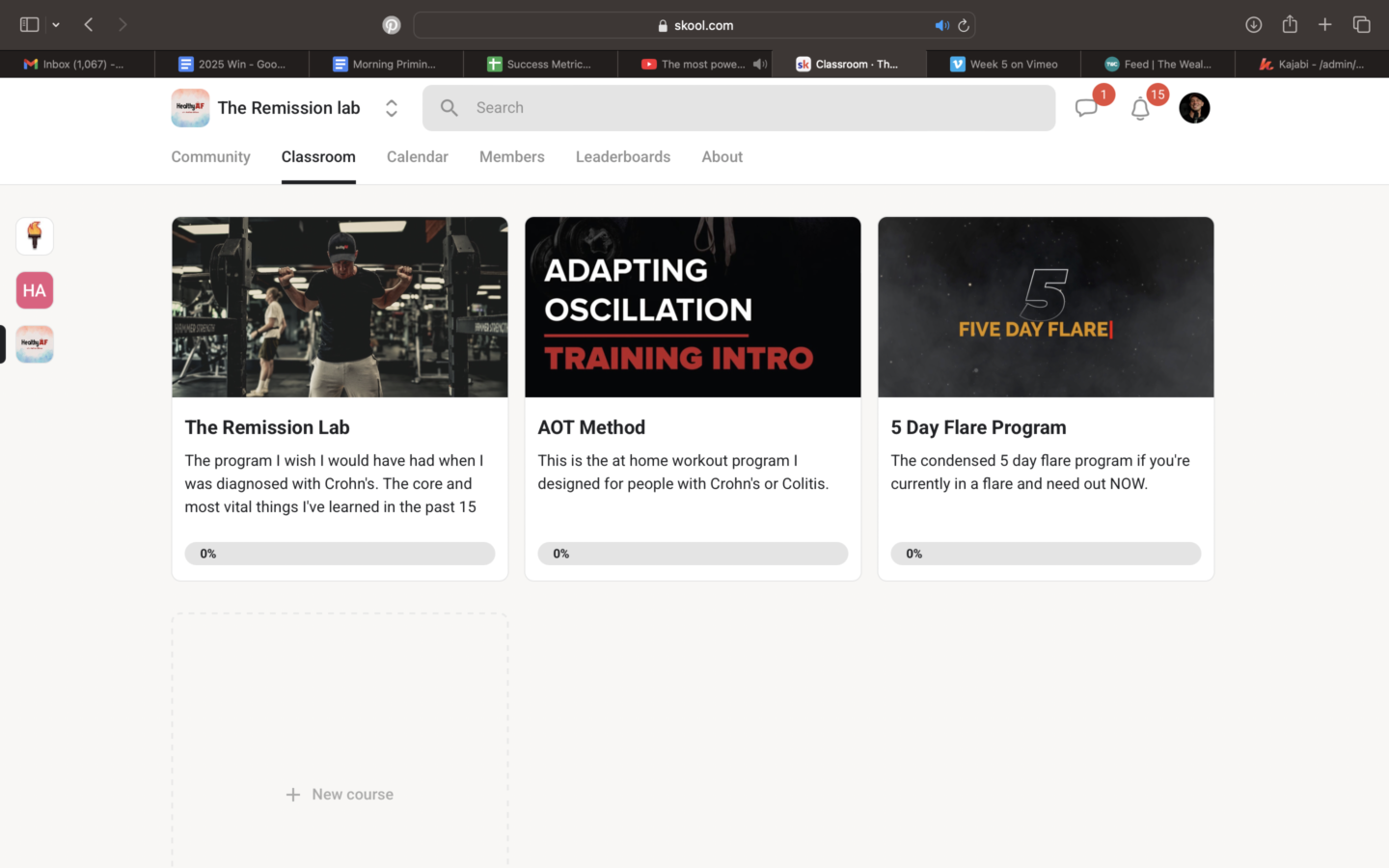Open the sidebar dropdown chevron
1389x868 pixels.
[x=56, y=25]
